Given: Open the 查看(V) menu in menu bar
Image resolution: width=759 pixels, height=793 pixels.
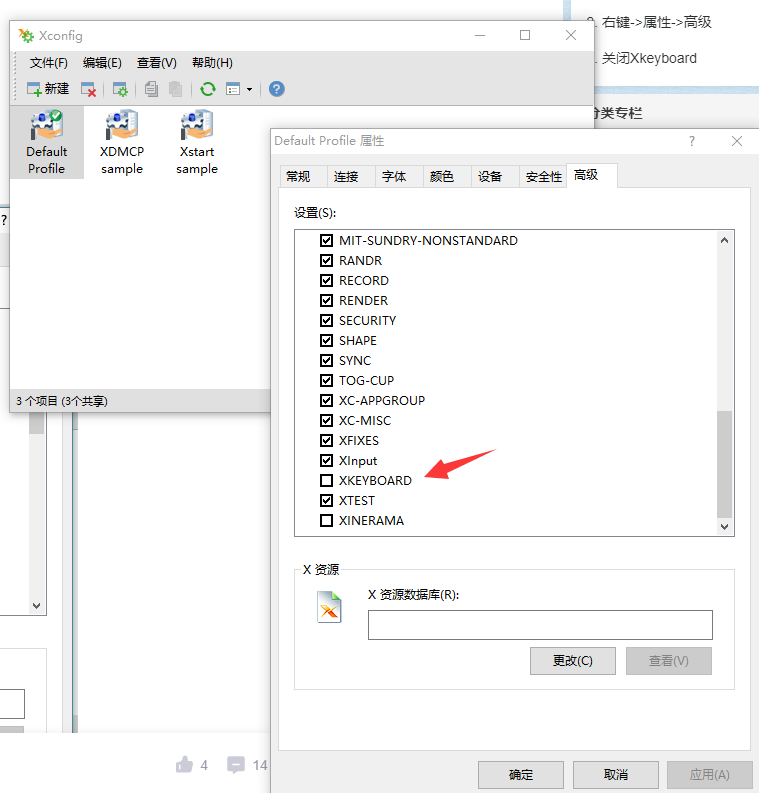Looking at the screenshot, I should coord(157,63).
